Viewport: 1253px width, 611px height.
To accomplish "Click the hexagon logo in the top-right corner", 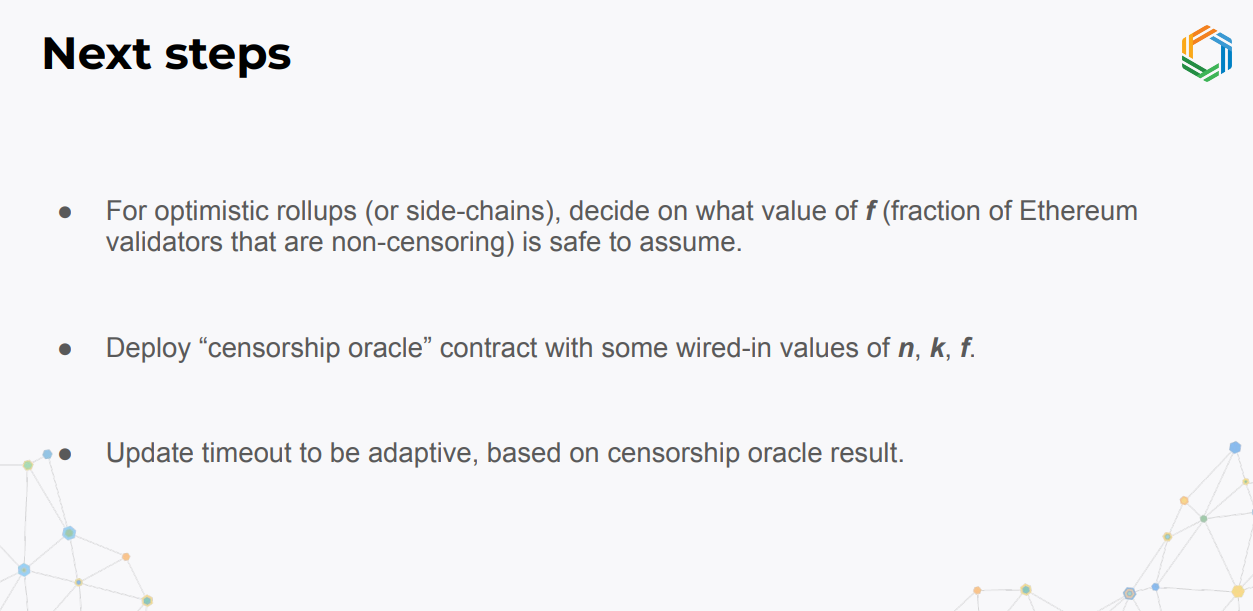I will (1206, 52).
